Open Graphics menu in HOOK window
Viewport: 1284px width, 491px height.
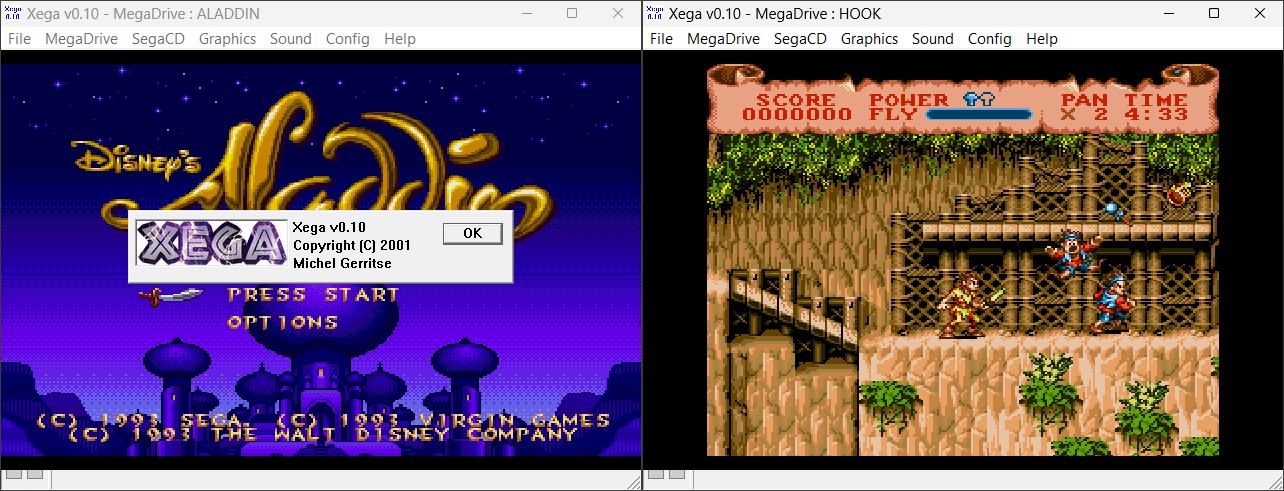869,39
